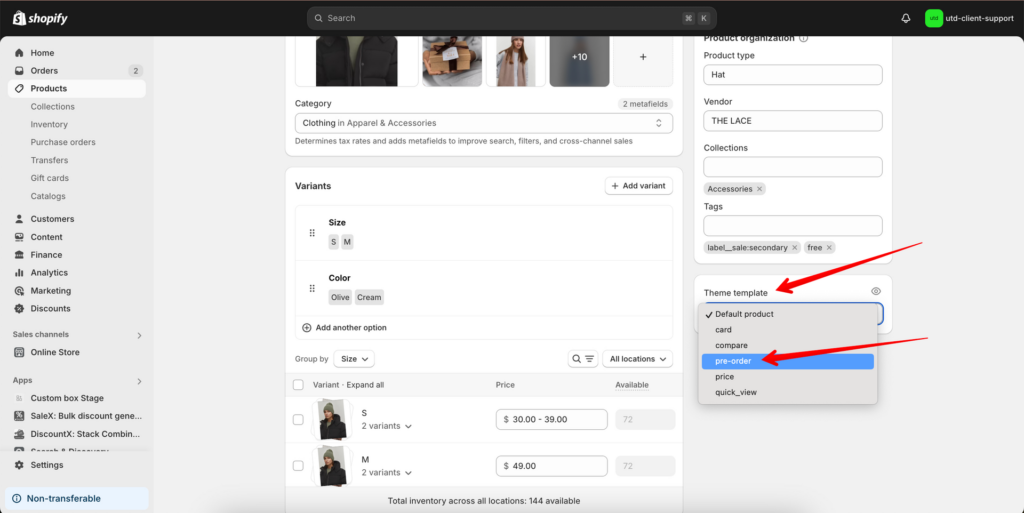Click the Add variant button
The width and height of the screenshot is (1024, 513).
click(x=638, y=186)
